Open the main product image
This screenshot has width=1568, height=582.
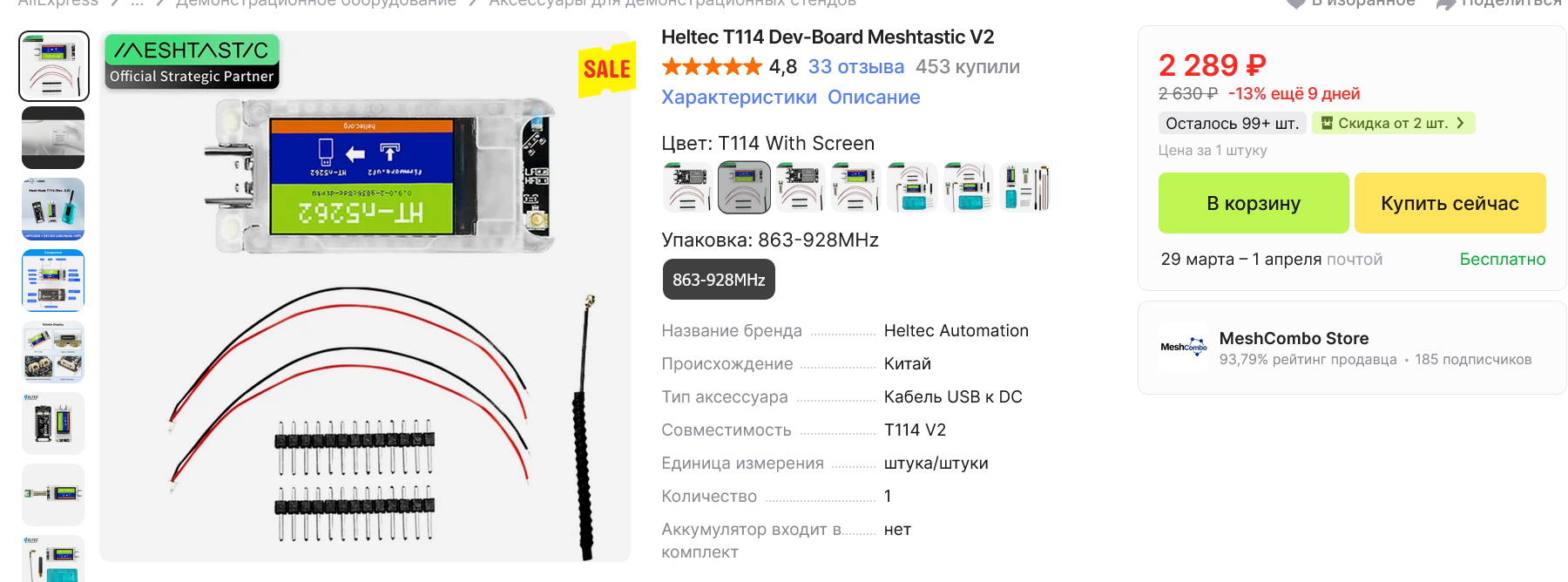(x=365, y=296)
